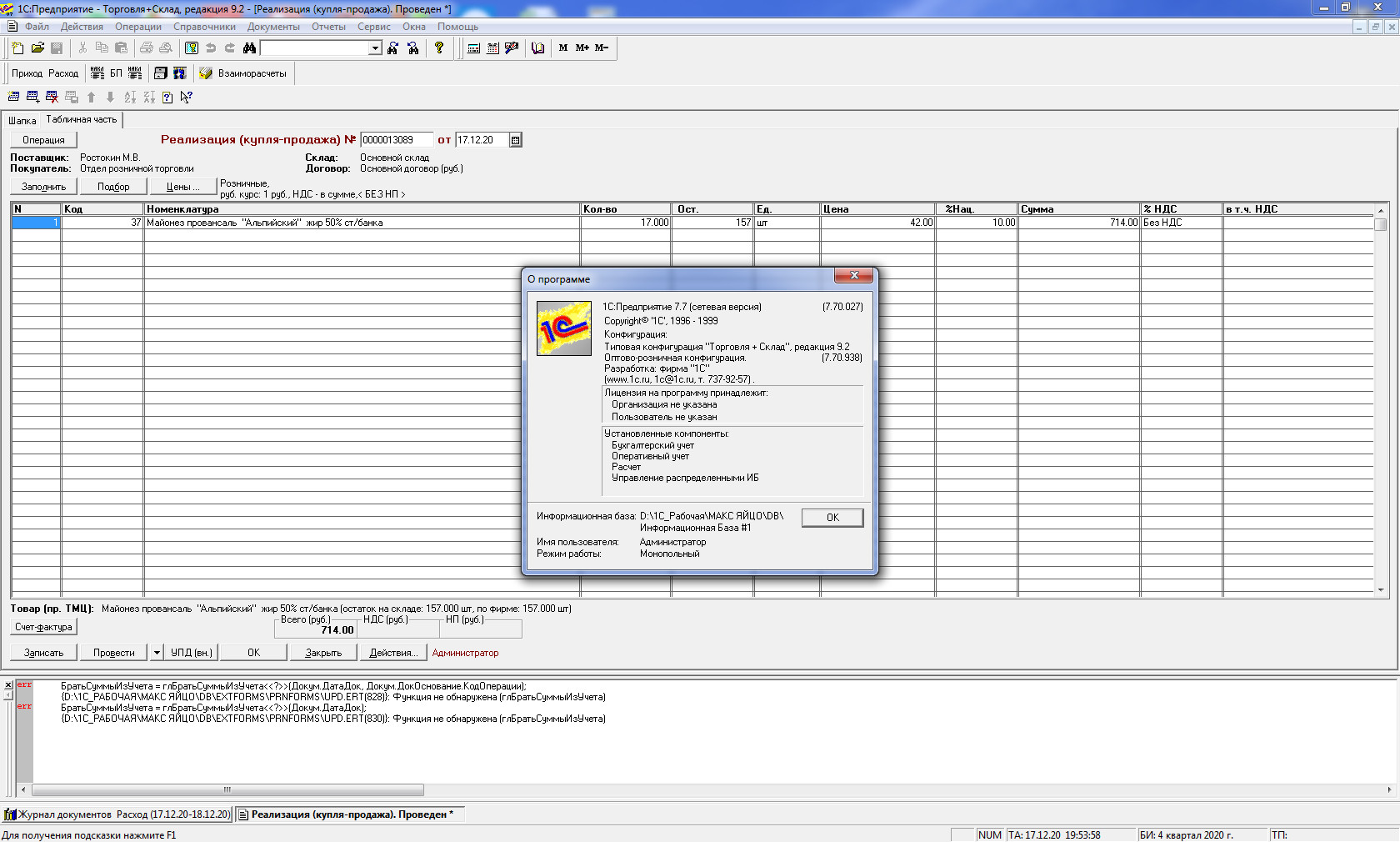Open a file with the Open folder icon
Viewport: 1400px width, 842px height.
point(37,48)
